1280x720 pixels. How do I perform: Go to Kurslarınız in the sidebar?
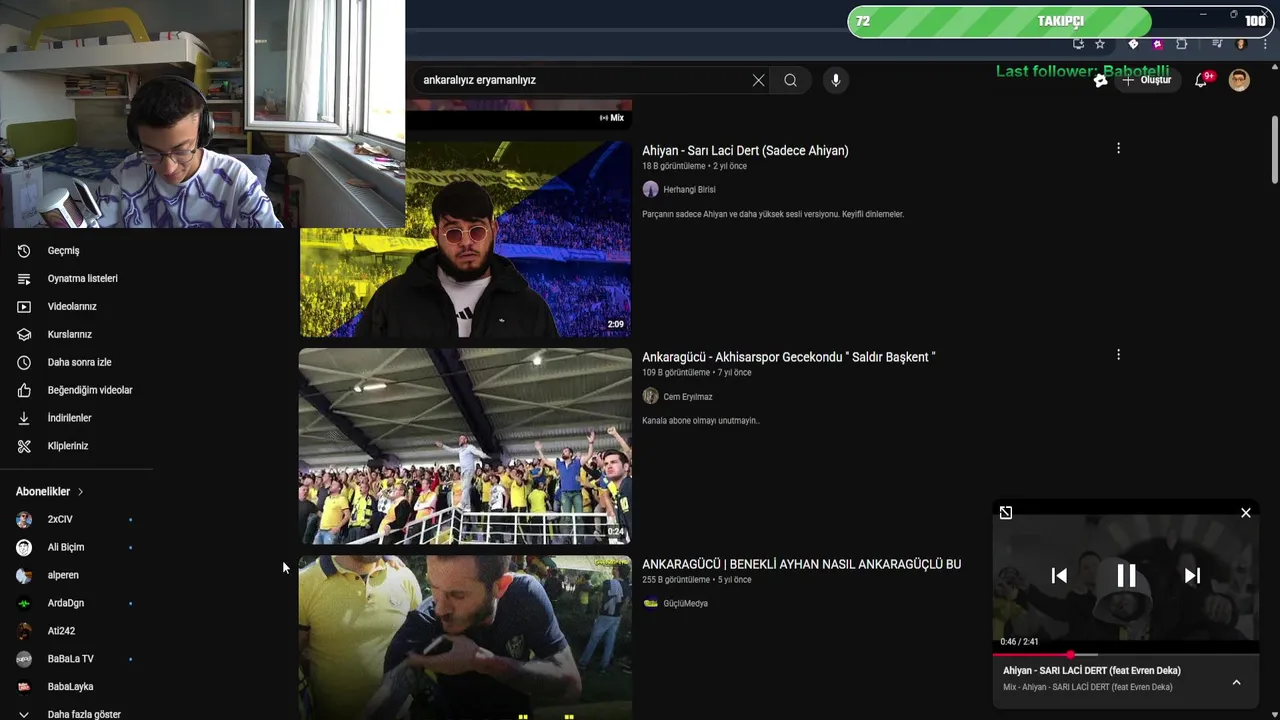(x=69, y=335)
